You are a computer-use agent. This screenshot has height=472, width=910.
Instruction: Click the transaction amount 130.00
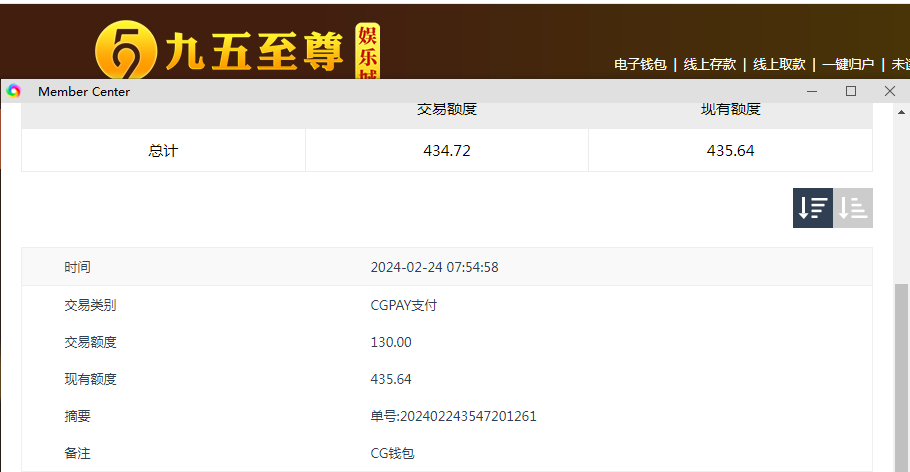(x=391, y=342)
